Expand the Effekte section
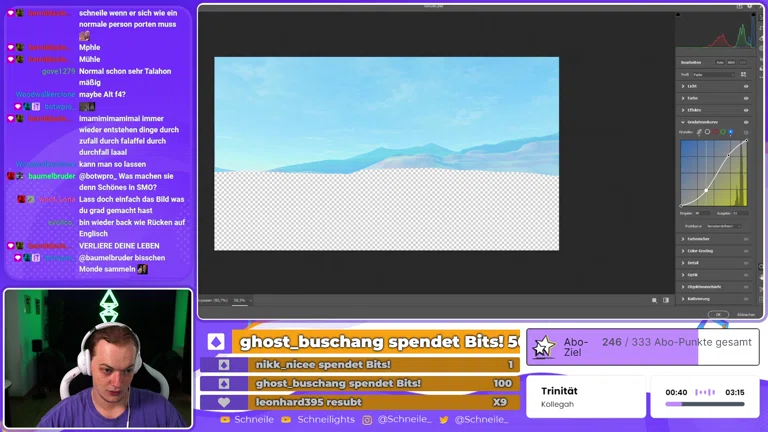768x432 pixels. 683,110
